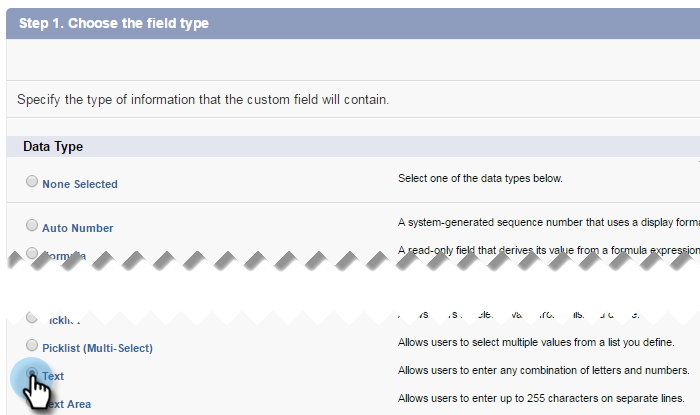This screenshot has width=700, height=415.
Task: Select the Auto Number radio button
Action: coord(32,226)
